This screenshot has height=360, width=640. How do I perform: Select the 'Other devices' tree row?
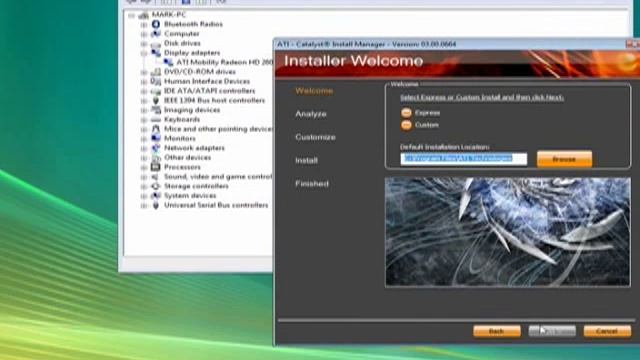[187, 158]
